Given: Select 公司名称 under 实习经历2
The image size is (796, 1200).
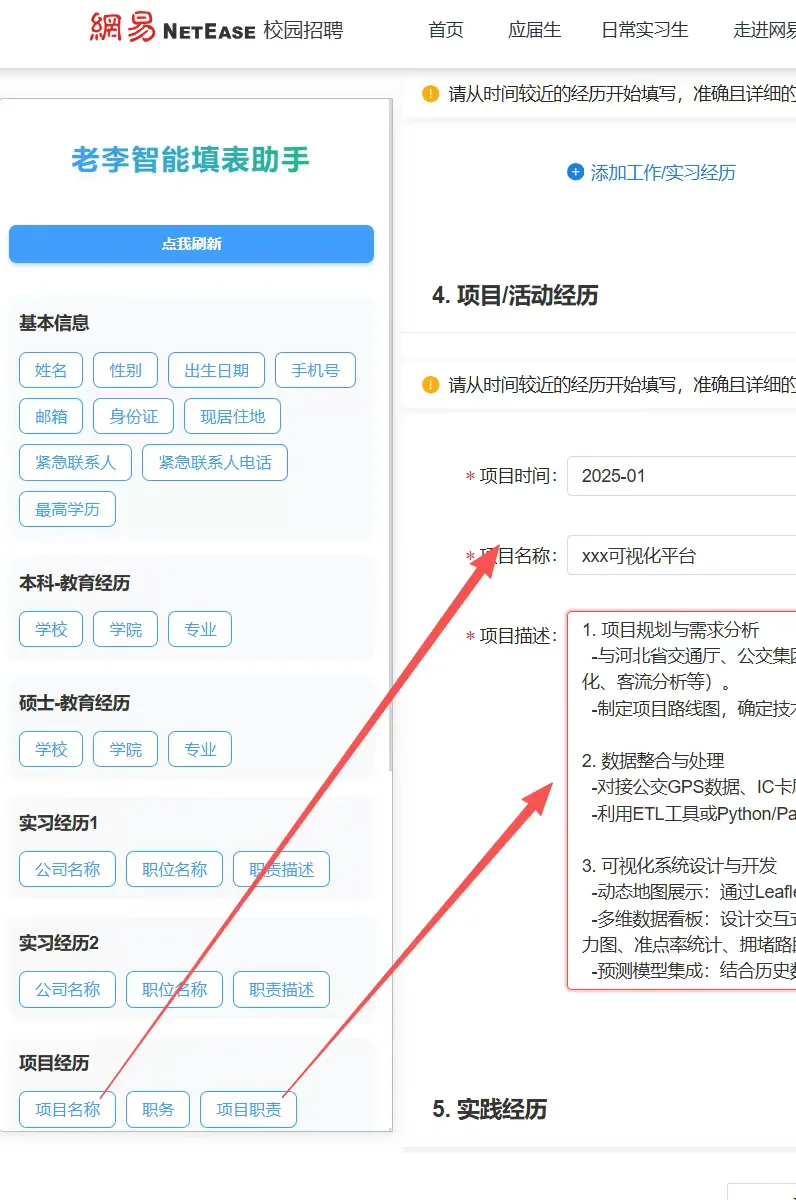Looking at the screenshot, I should 67,989.
